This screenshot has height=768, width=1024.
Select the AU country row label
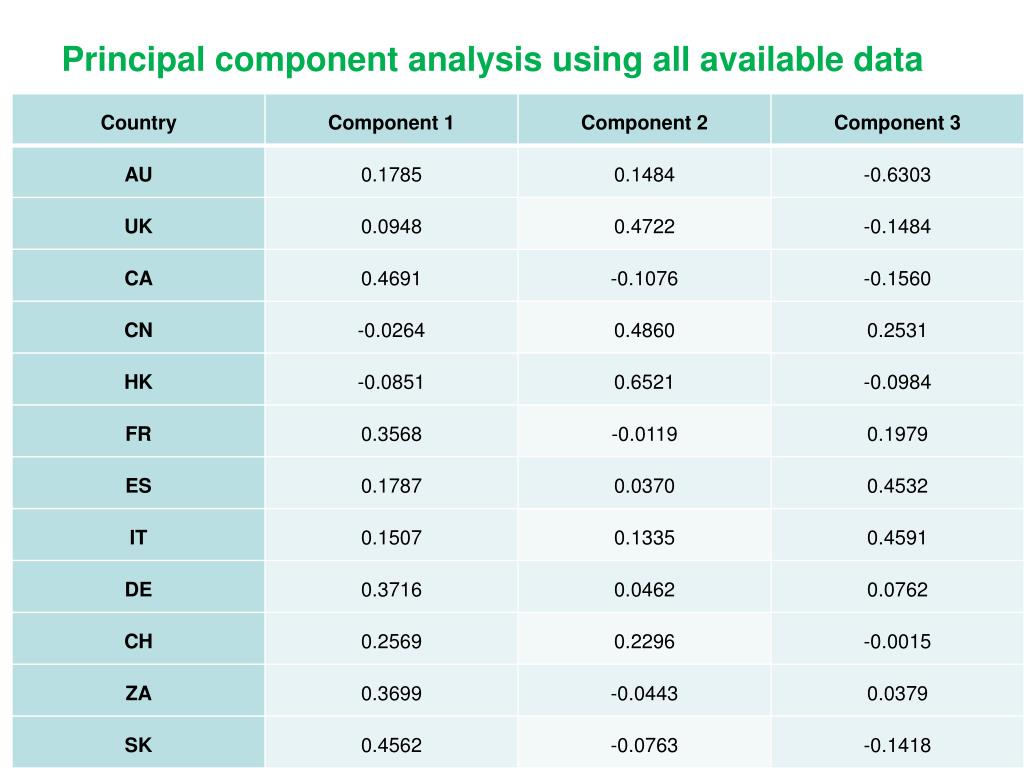tap(138, 175)
